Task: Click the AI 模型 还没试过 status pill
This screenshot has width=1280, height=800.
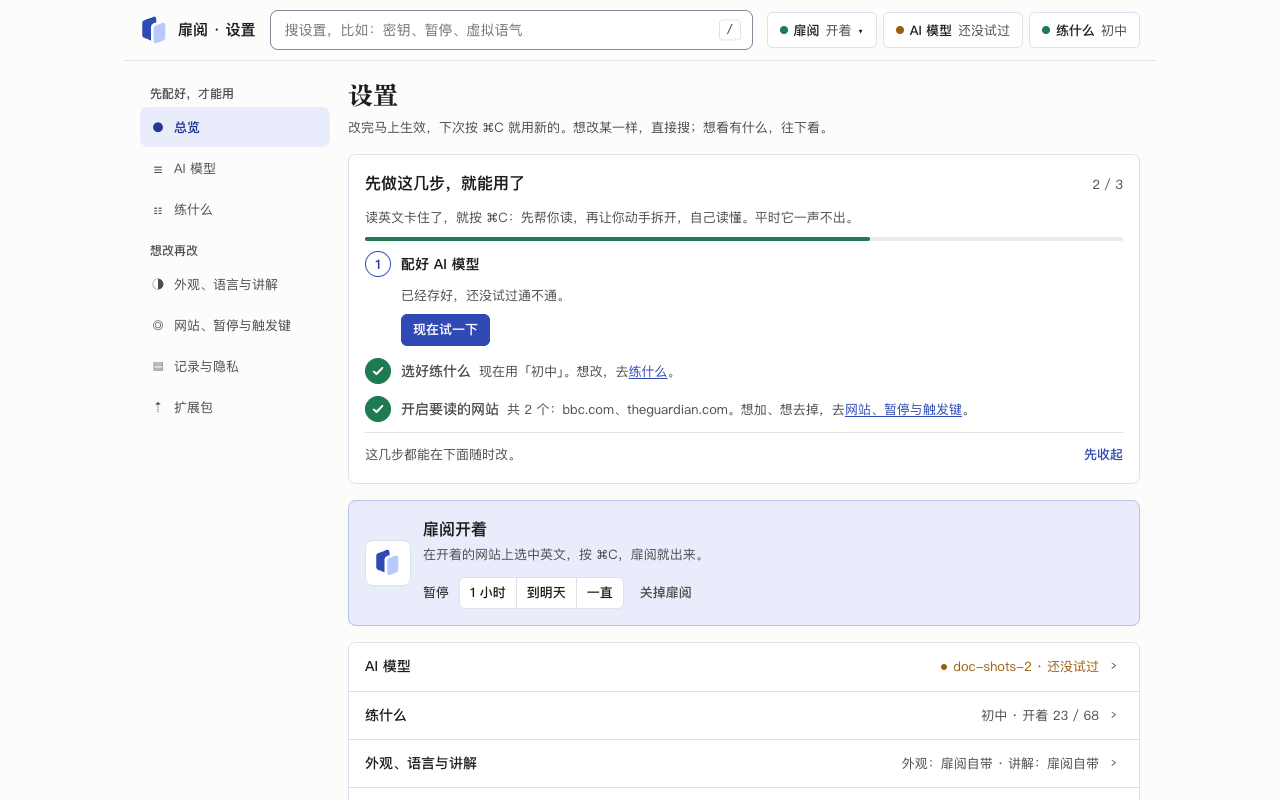Action: tap(953, 30)
